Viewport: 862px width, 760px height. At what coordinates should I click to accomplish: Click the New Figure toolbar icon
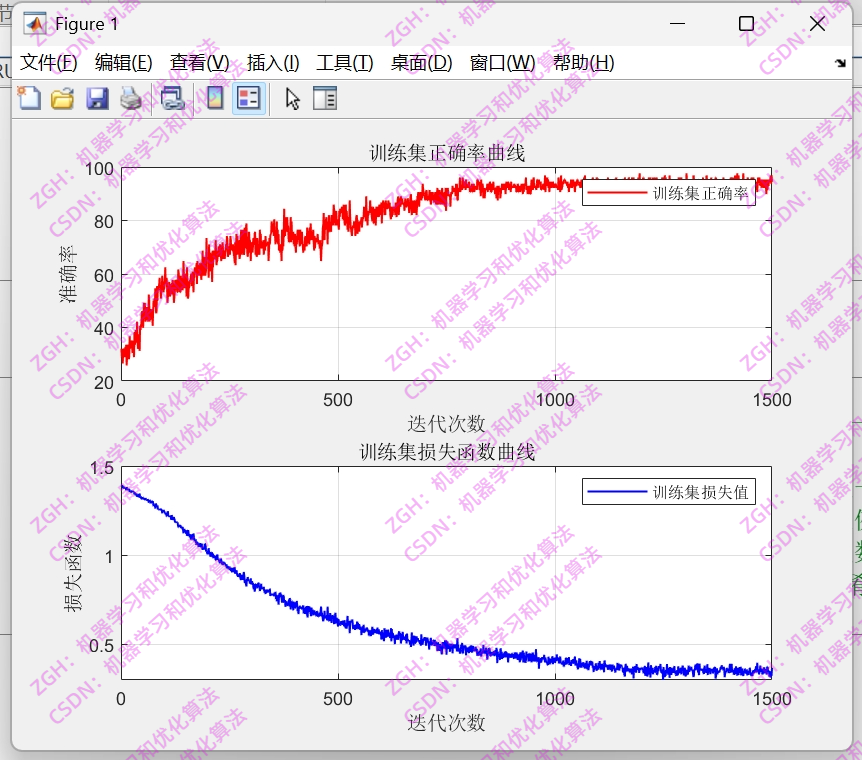[x=29, y=99]
